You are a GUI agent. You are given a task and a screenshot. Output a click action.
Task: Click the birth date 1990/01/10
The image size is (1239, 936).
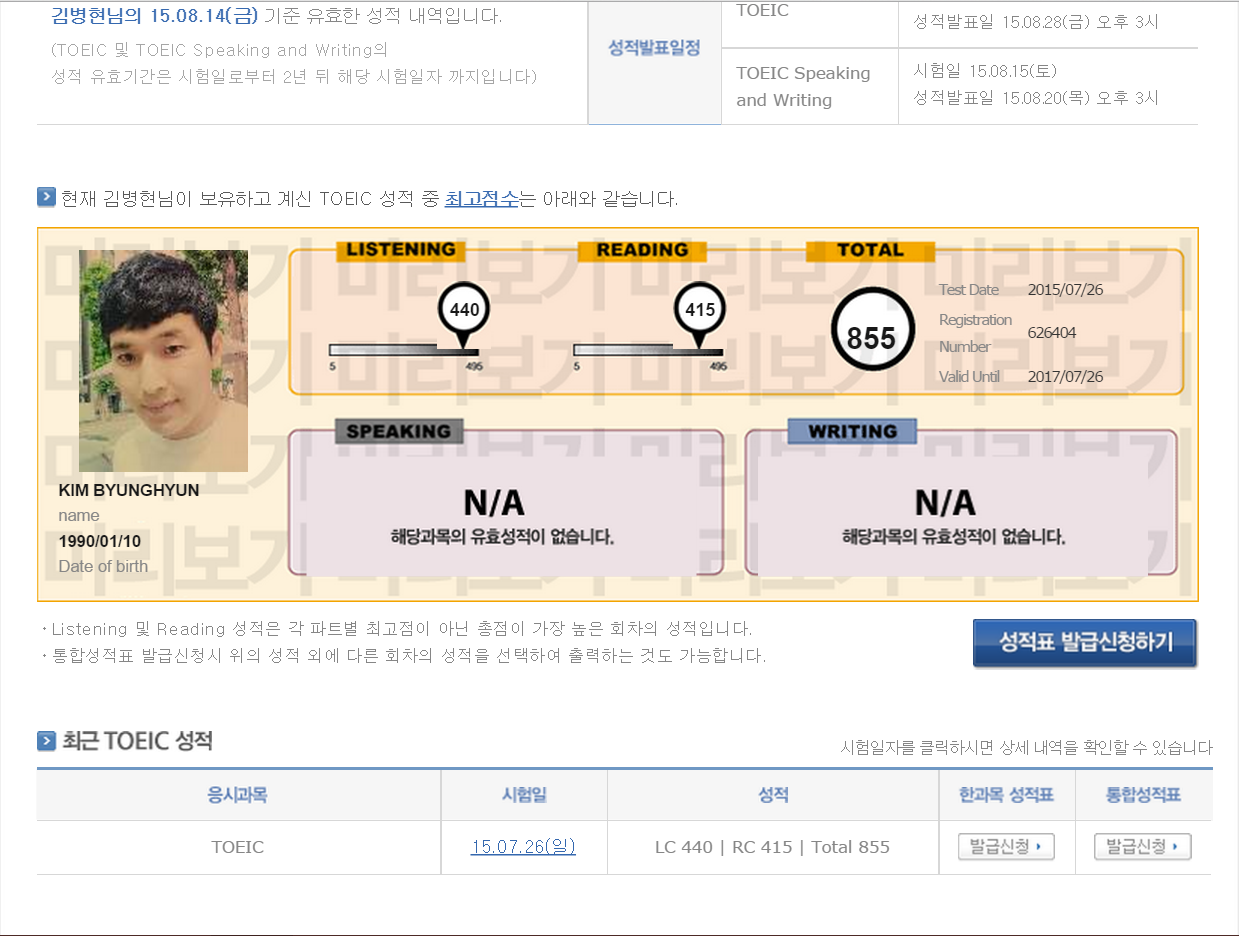coord(100,541)
